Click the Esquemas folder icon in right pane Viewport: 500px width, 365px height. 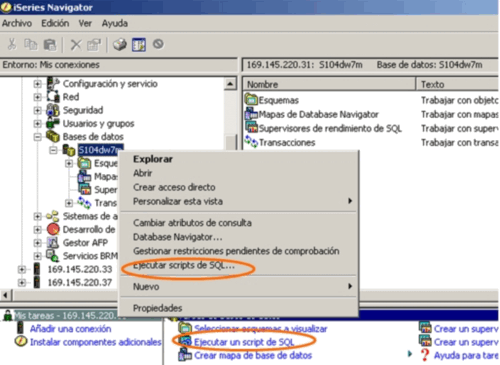click(x=251, y=99)
